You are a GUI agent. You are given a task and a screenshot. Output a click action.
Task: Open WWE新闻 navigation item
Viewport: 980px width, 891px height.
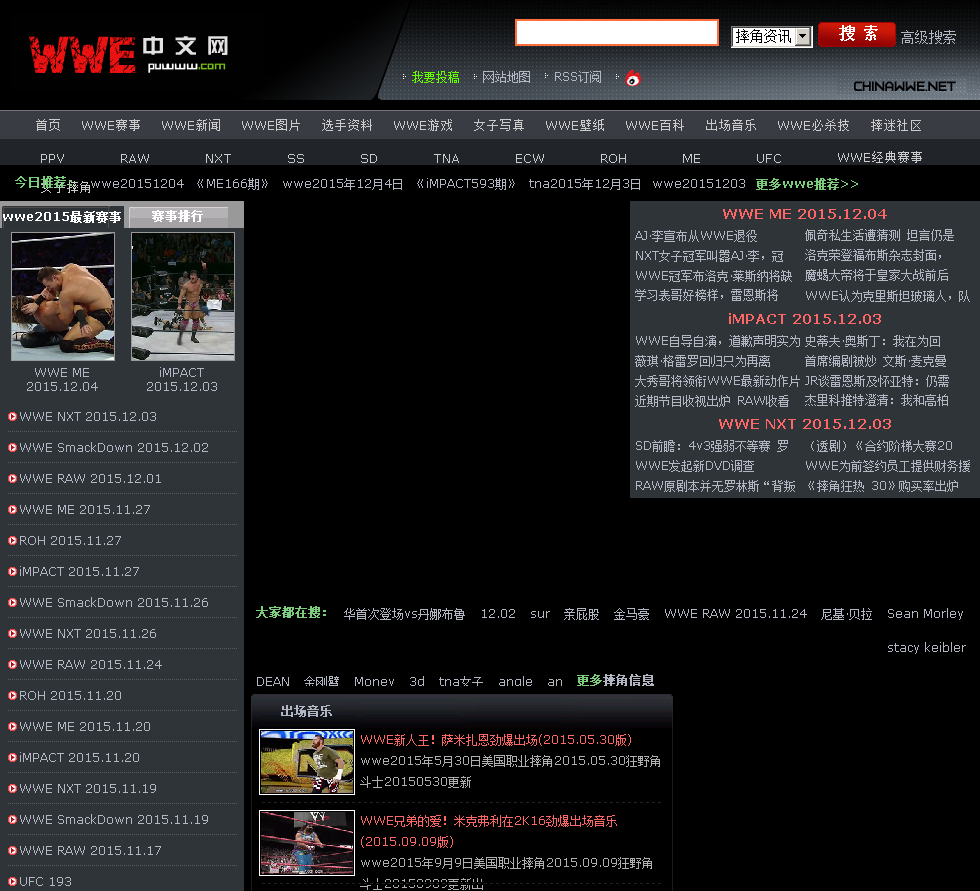click(191, 126)
